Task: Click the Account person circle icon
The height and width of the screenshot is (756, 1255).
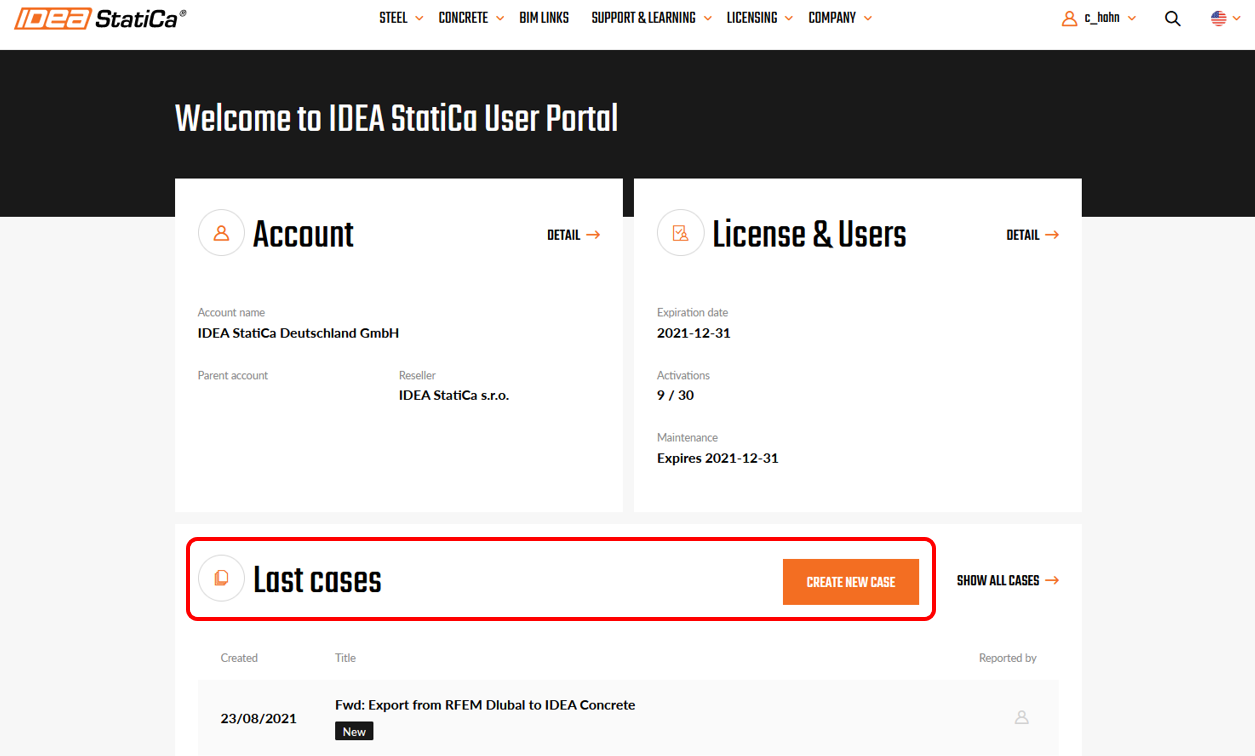Action: (221, 233)
